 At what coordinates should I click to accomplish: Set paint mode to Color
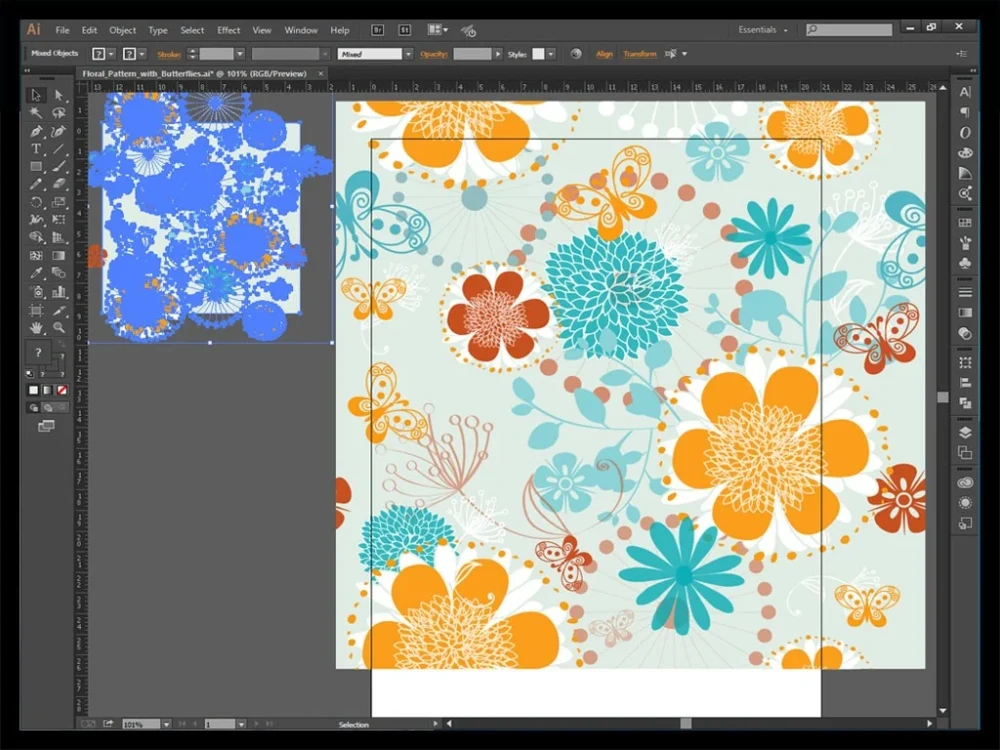click(x=34, y=390)
